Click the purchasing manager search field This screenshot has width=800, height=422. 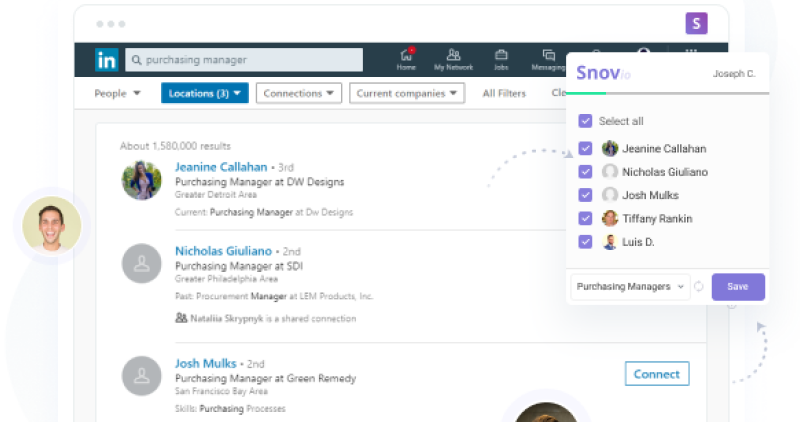pyautogui.click(x=244, y=60)
